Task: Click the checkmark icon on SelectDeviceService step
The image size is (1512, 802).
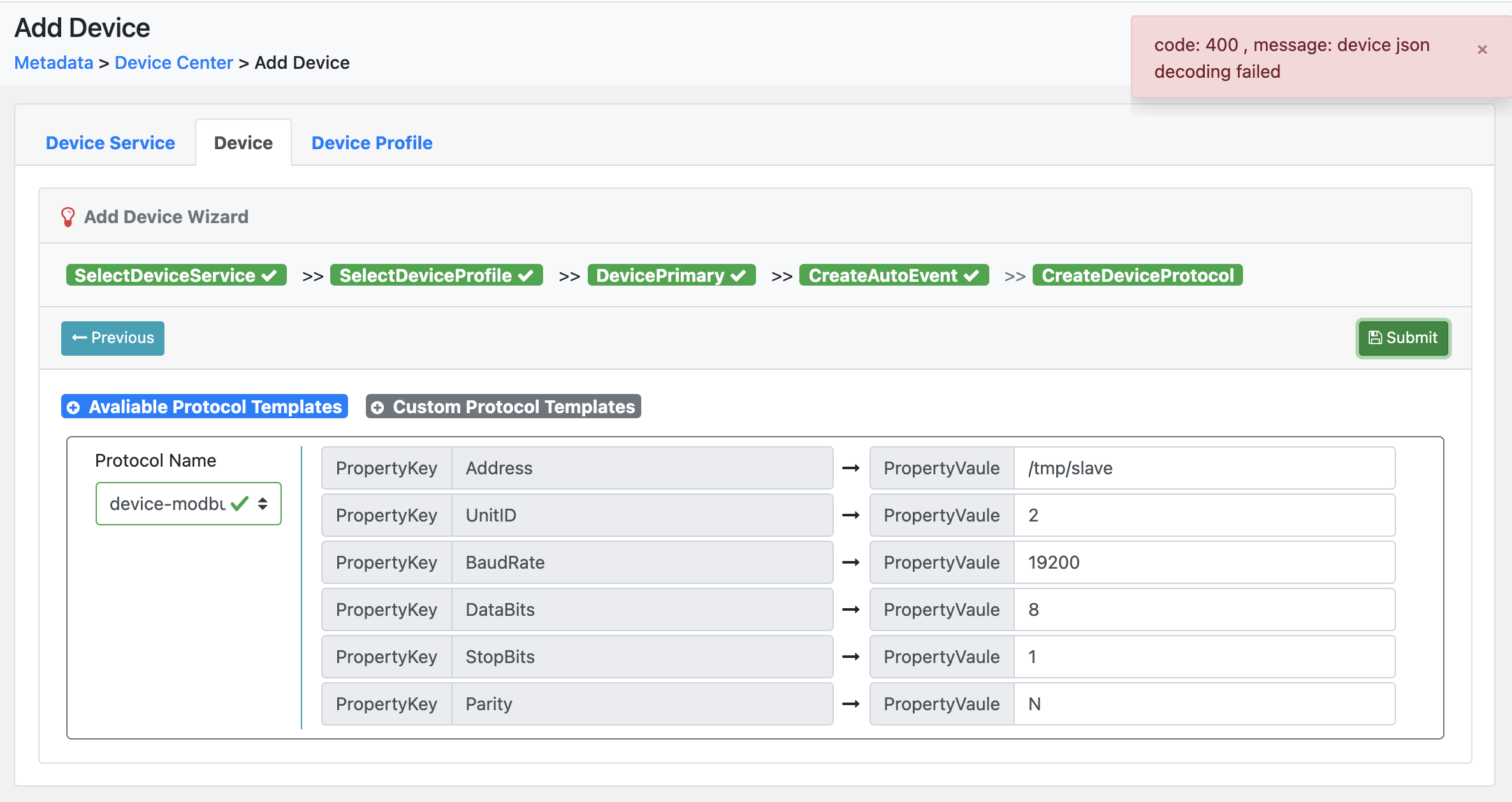Action: (269, 275)
